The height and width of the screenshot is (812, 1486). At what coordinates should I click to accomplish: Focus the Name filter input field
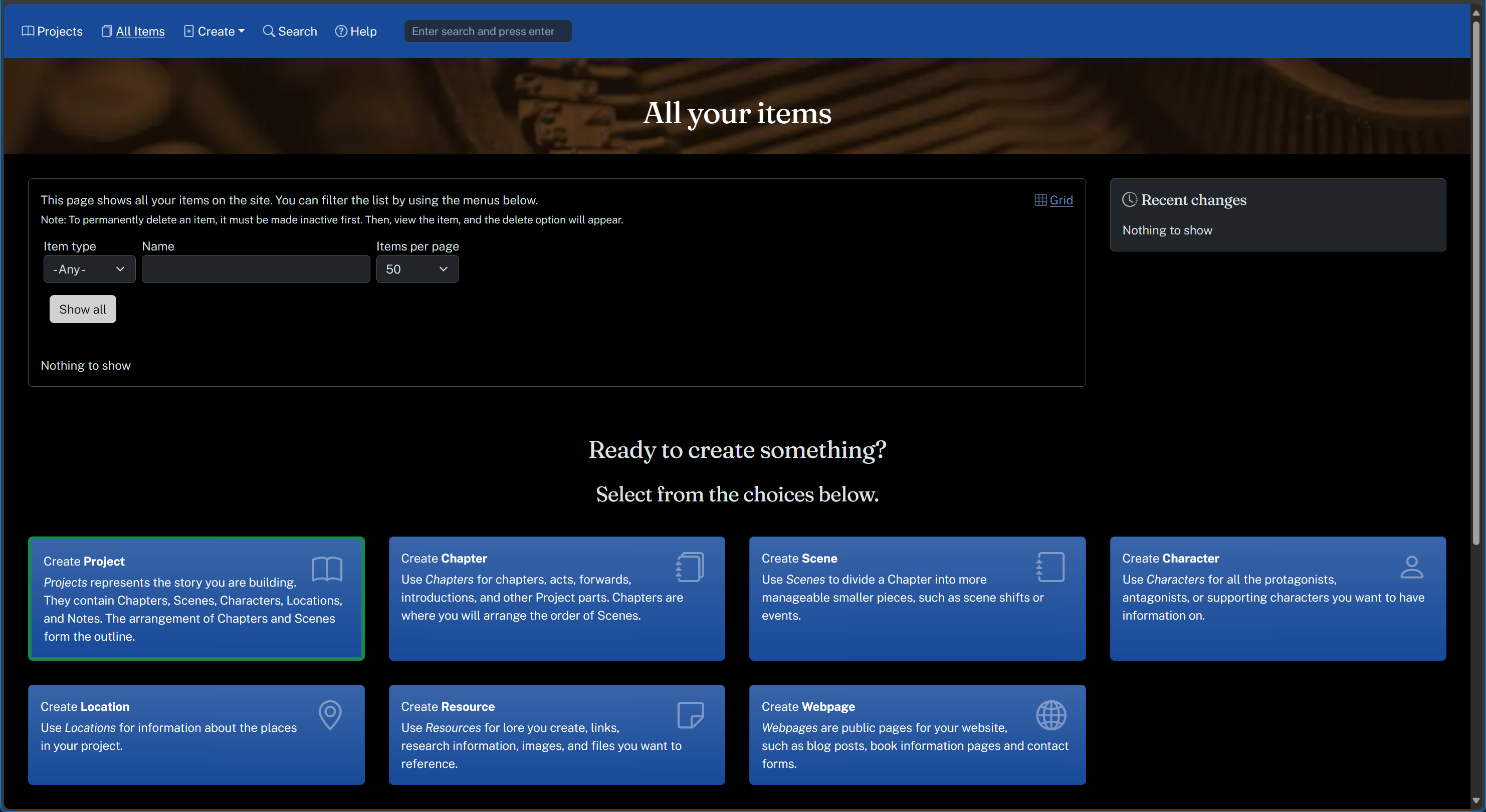coord(256,269)
